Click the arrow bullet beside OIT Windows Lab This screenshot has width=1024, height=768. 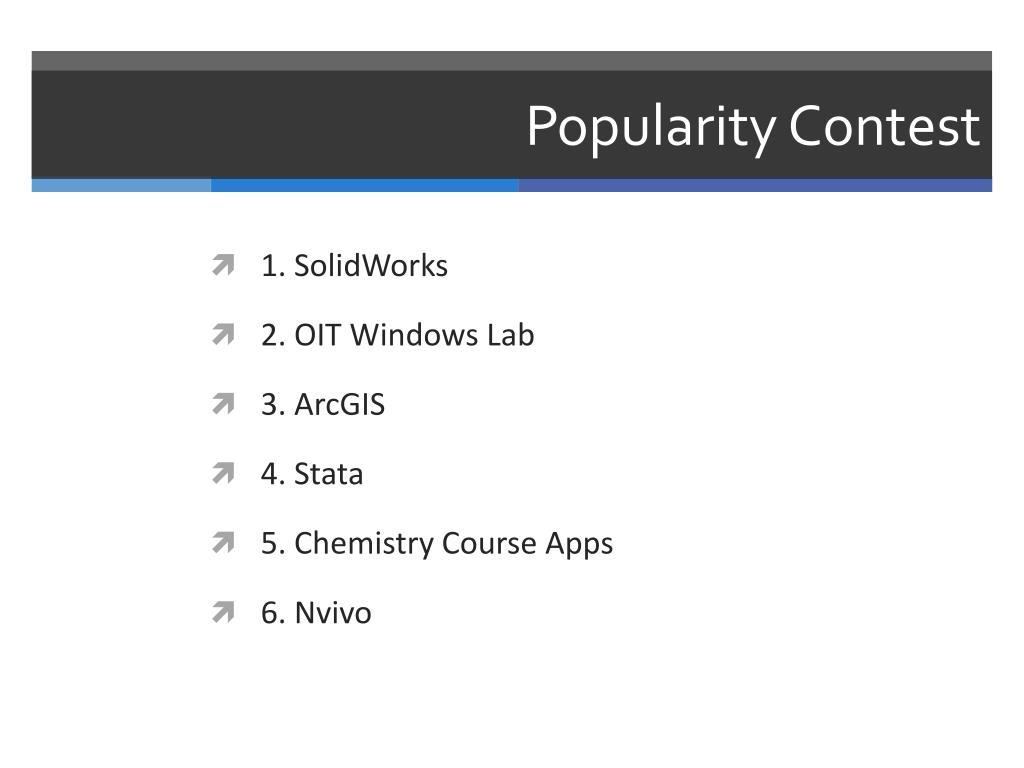pyautogui.click(x=223, y=334)
